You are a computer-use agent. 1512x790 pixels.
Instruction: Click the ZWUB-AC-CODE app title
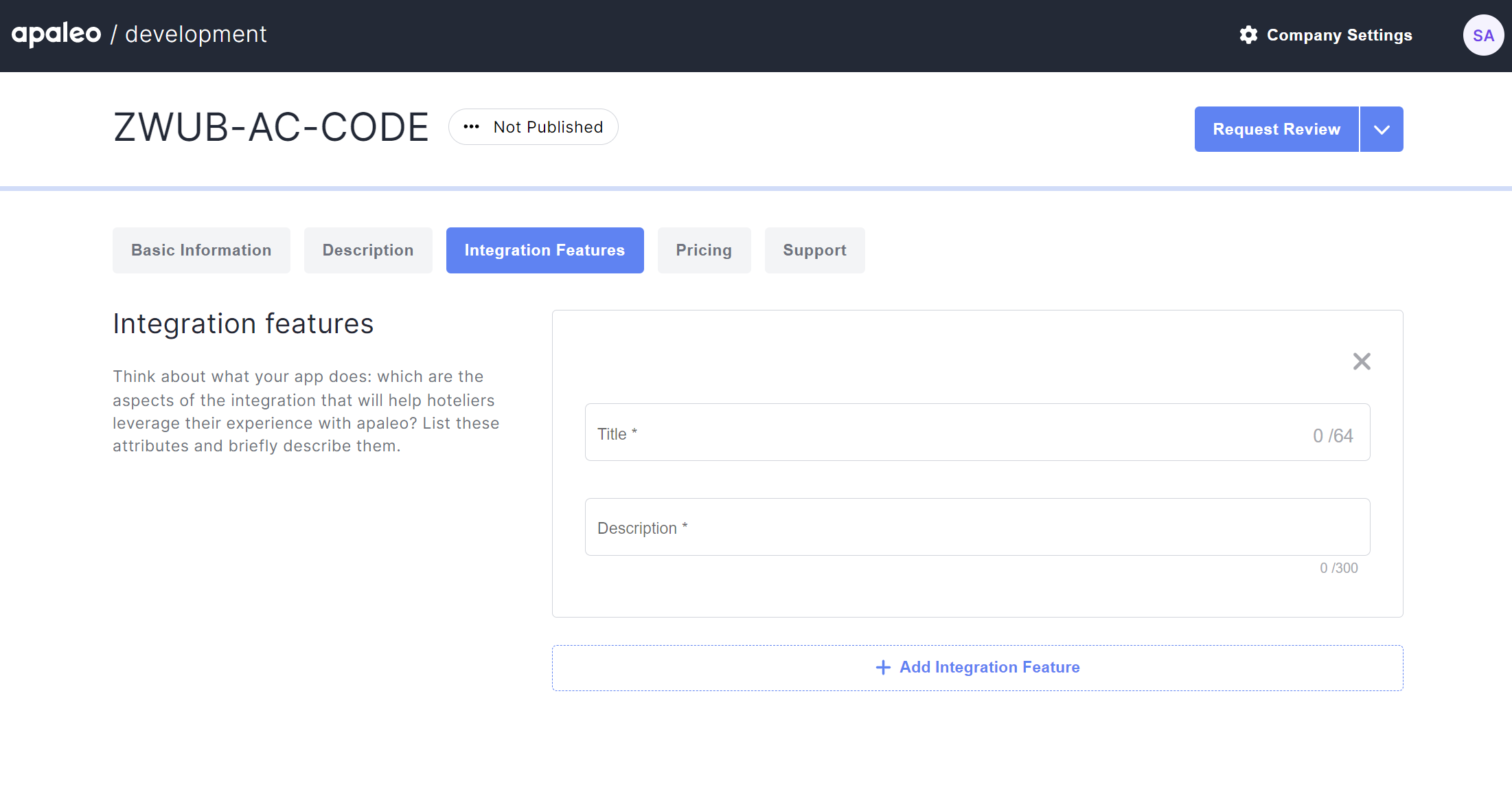271,127
